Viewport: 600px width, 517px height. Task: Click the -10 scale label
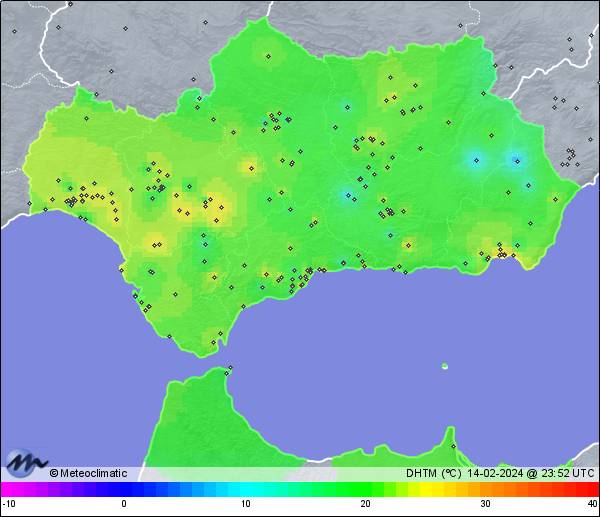[x=9, y=504]
